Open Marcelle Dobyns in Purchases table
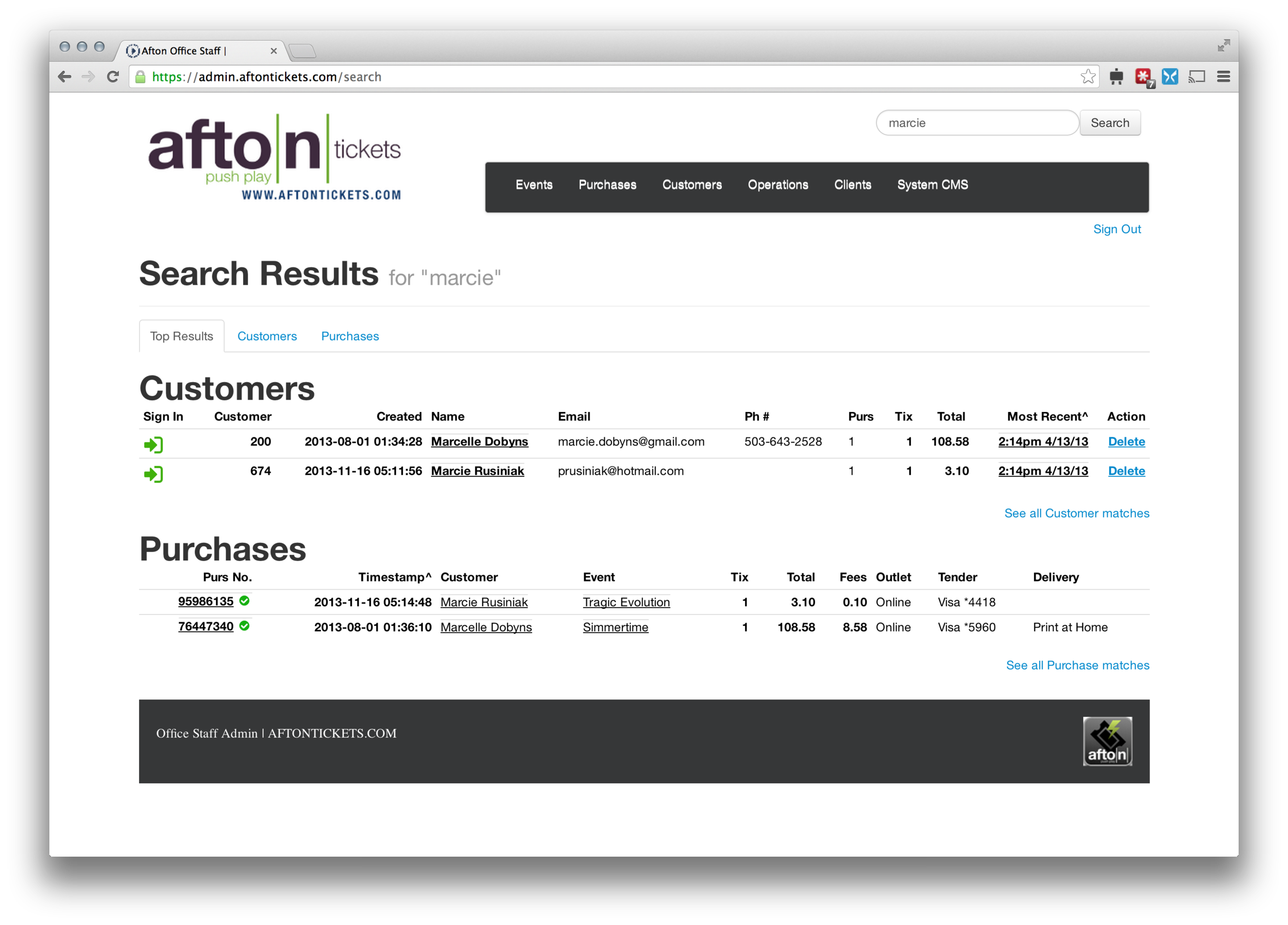This screenshot has height=925, width=1288. 486,627
